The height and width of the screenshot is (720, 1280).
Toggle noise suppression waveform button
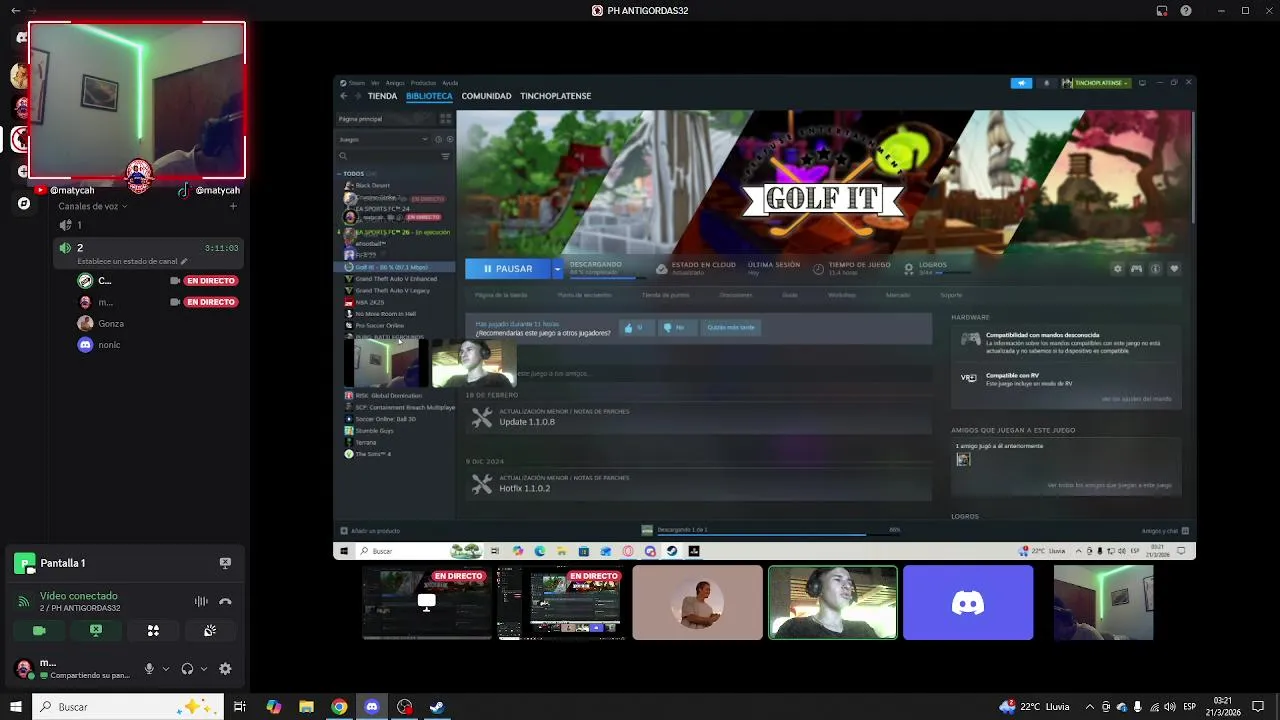tap(201, 601)
